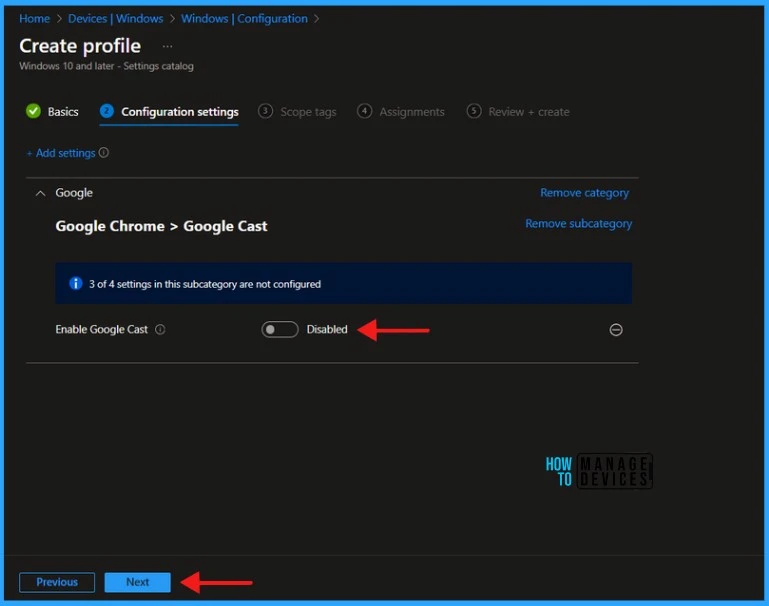Viewport: 769px width, 606px height.
Task: Click the Google Chrome > Google Cast heading
Action: click(x=161, y=226)
